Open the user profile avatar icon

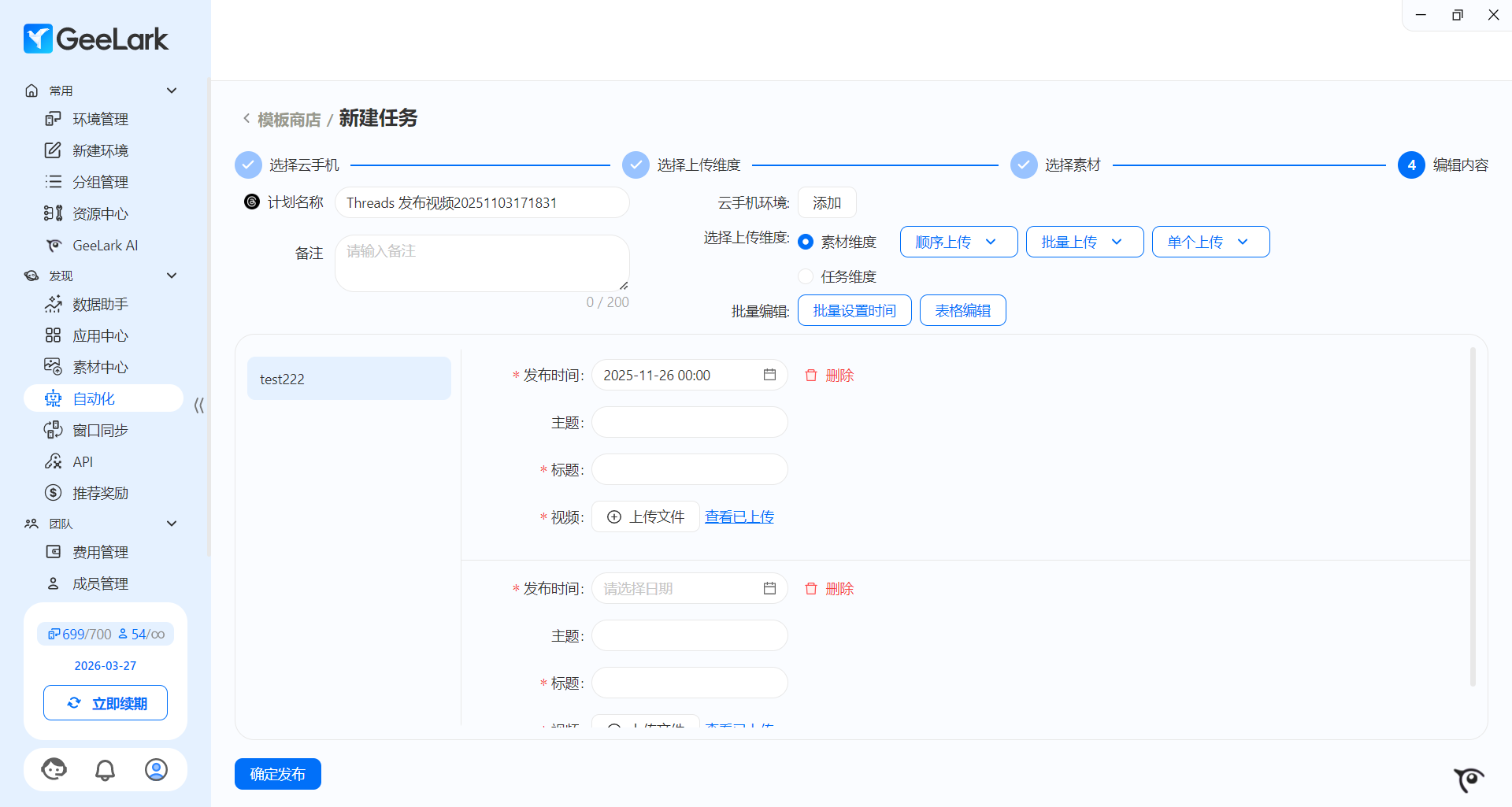pyautogui.click(x=156, y=770)
